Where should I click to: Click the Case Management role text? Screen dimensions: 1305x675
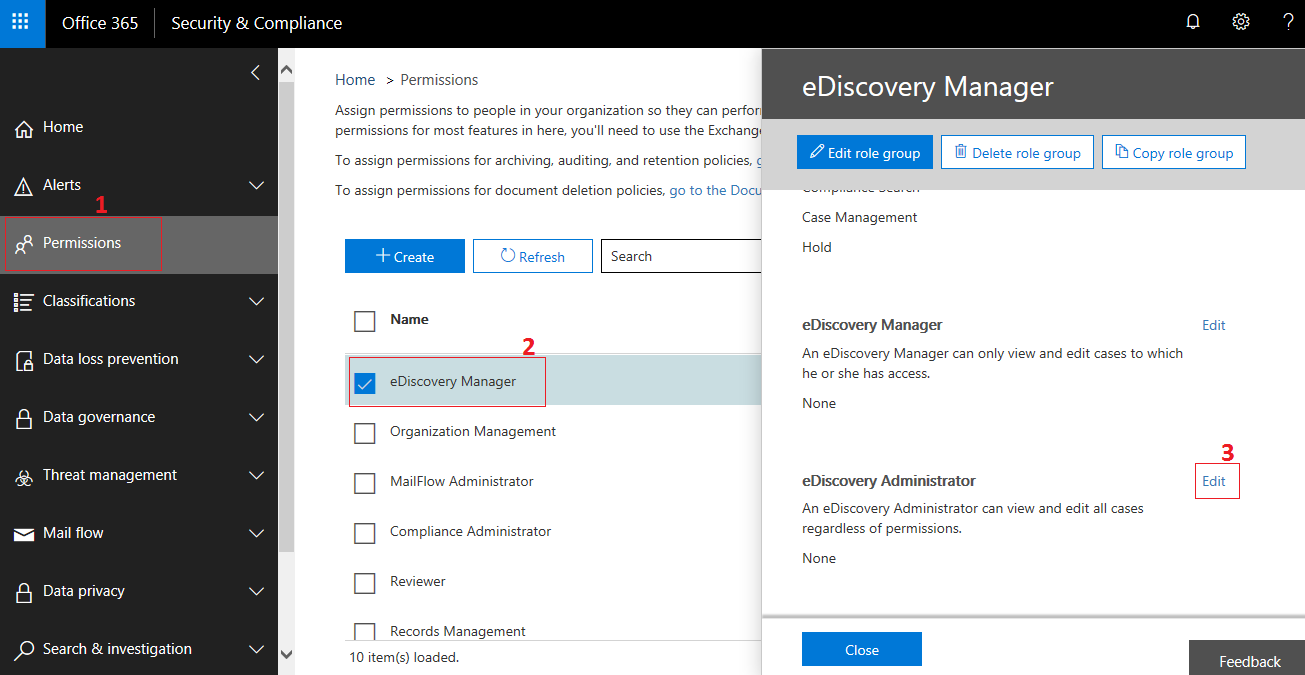(x=860, y=217)
